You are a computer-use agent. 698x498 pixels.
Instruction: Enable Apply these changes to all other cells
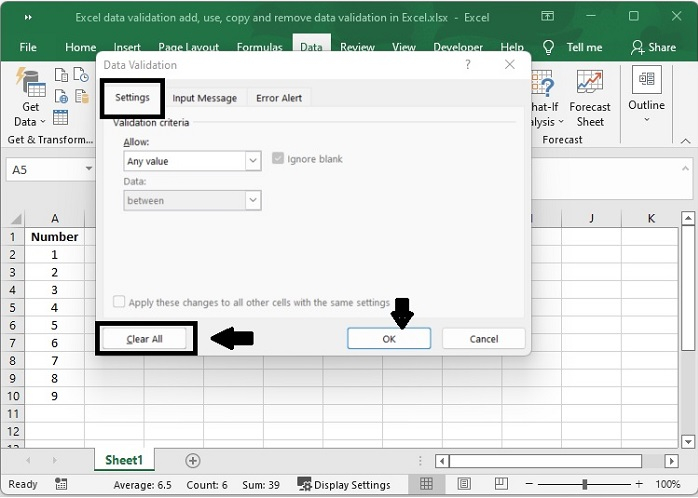pos(120,302)
